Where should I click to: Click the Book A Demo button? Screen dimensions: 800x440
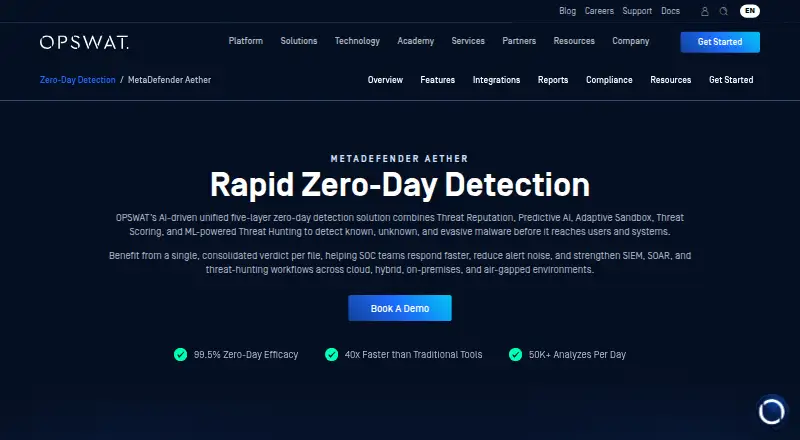[x=399, y=308]
